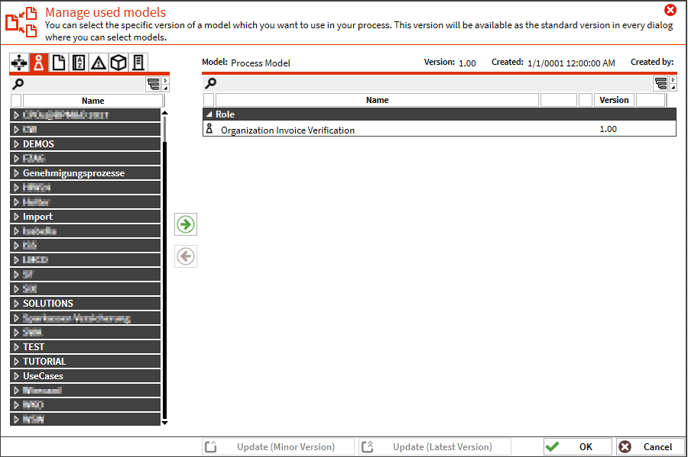Viewport: 688px width, 457px height.
Task: Select Organization Invoice Verification row
Action: (x=439, y=129)
